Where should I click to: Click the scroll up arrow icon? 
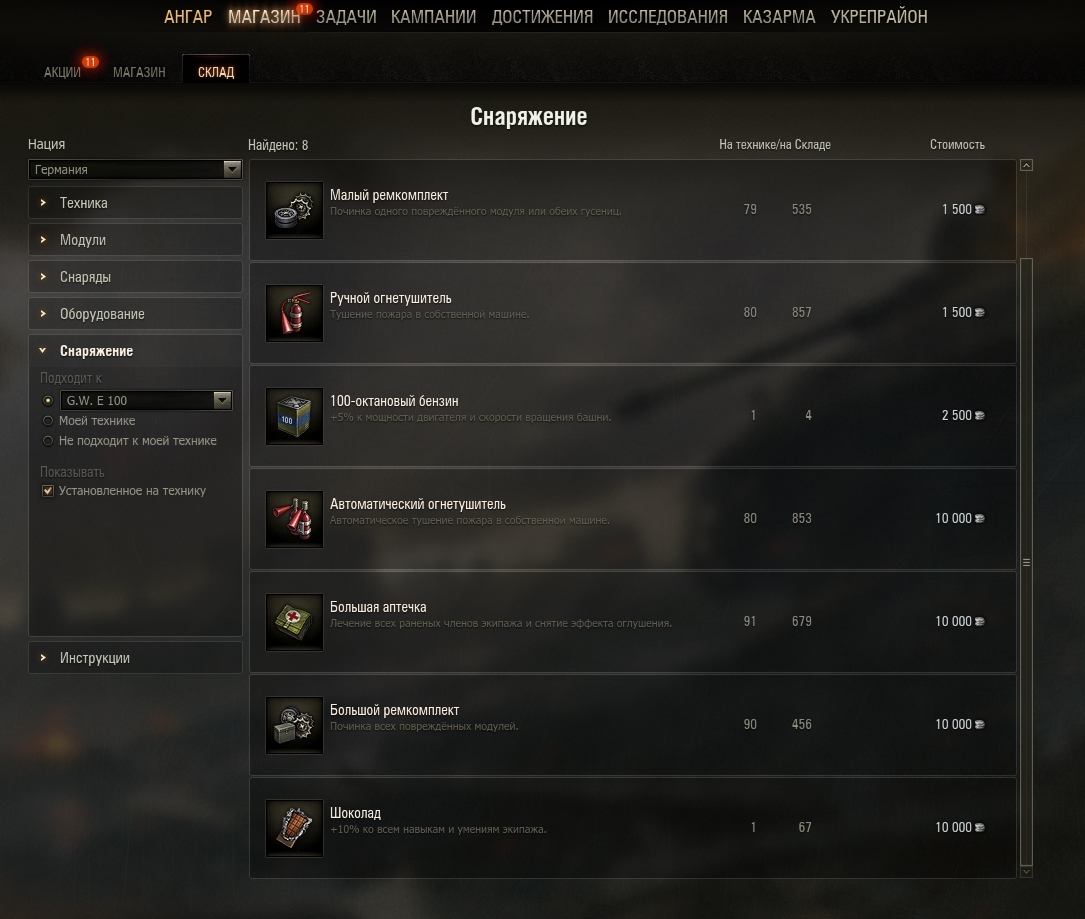click(1026, 165)
